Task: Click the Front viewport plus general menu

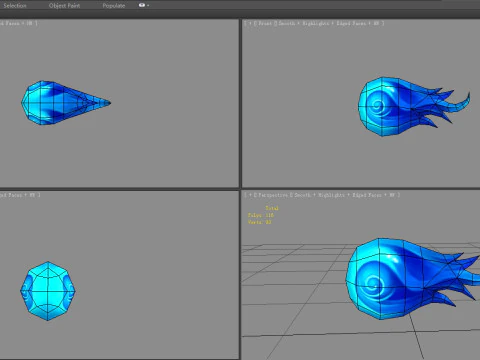Action: pyautogui.click(x=250, y=23)
